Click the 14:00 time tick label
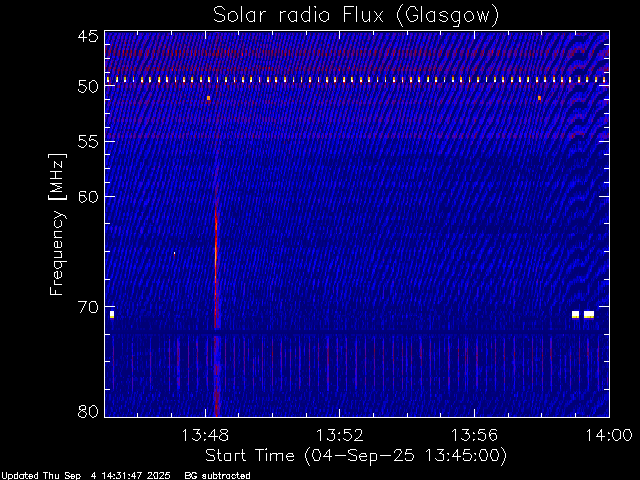This screenshot has height=480, width=640. [x=609, y=435]
